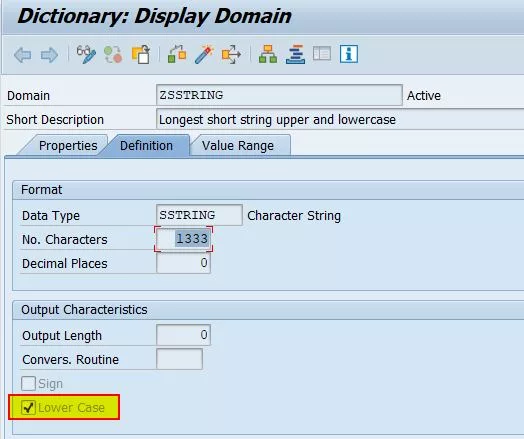Select the Definition tab
Screen dimensions: 524x439
pos(146,146)
